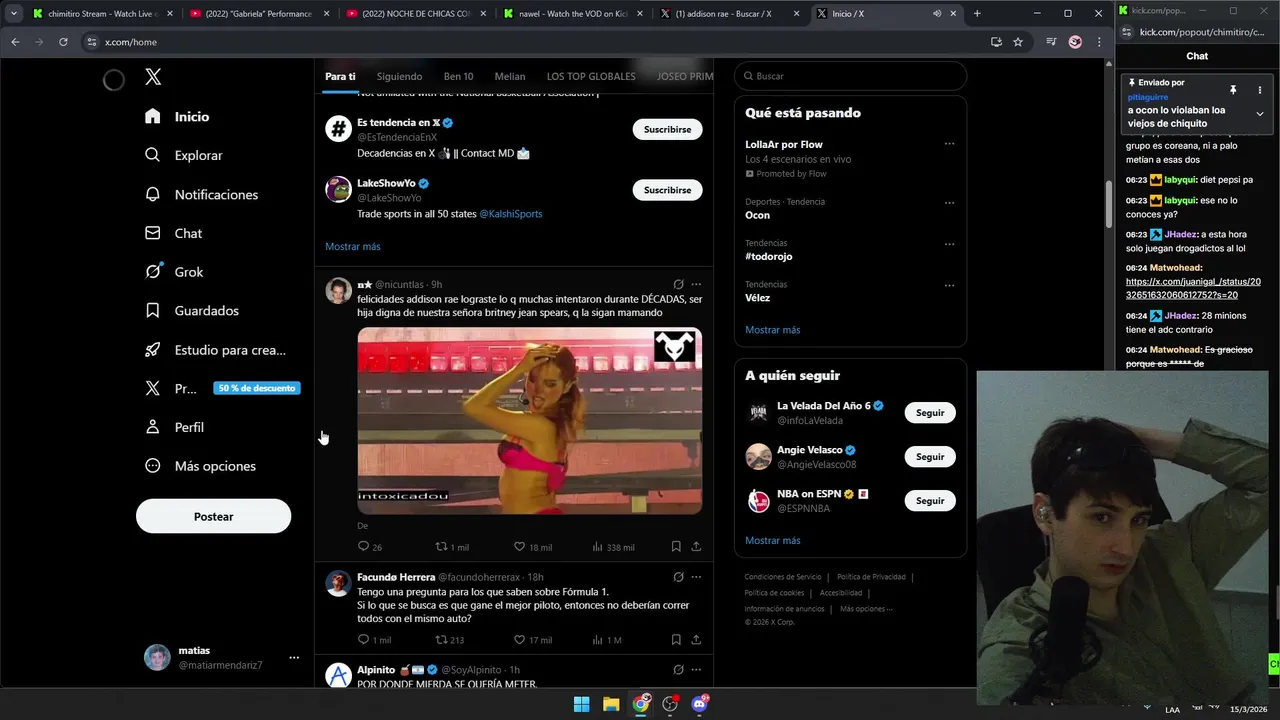Click Grok icon on Facundo Herrera tweet

click(678, 577)
